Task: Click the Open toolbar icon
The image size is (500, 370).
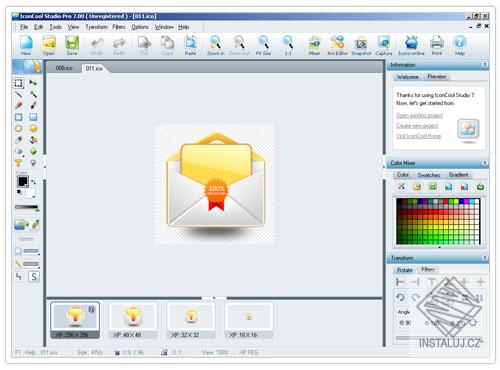Action: point(49,46)
